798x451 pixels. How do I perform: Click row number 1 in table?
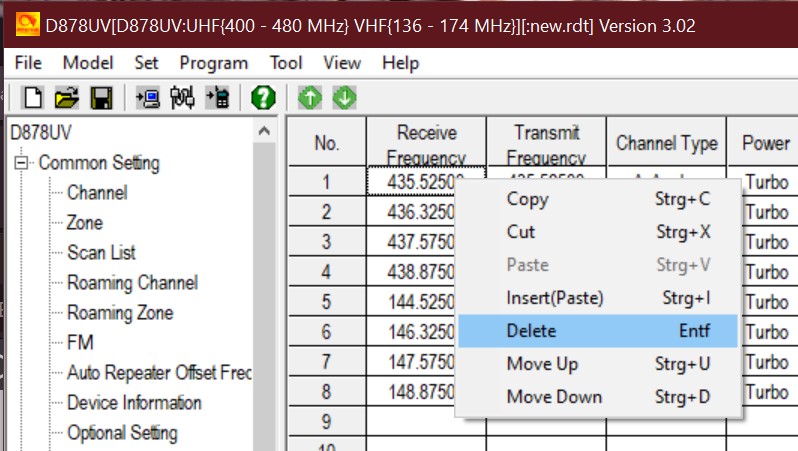pyautogui.click(x=327, y=182)
